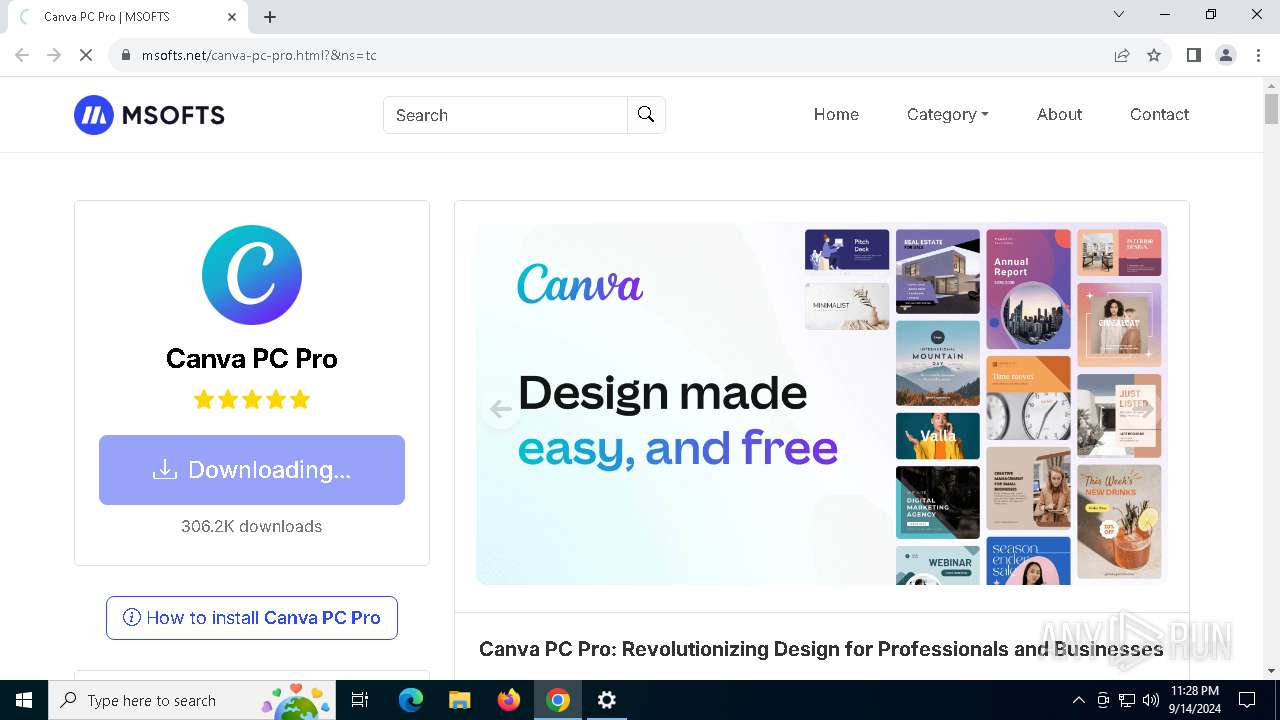Viewport: 1280px width, 720px height.
Task: Close the Canva PC Pro tab
Action: tap(232, 16)
